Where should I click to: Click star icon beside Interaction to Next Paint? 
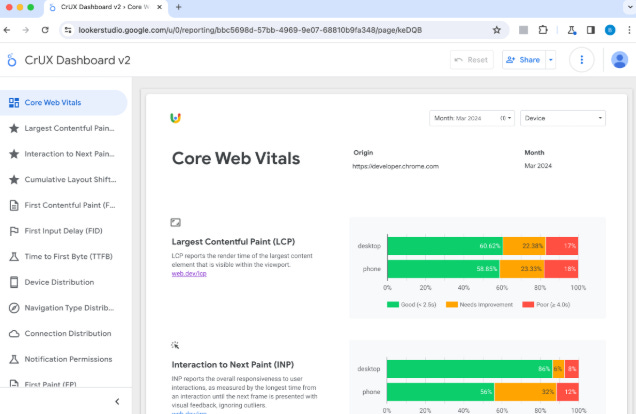(14, 154)
